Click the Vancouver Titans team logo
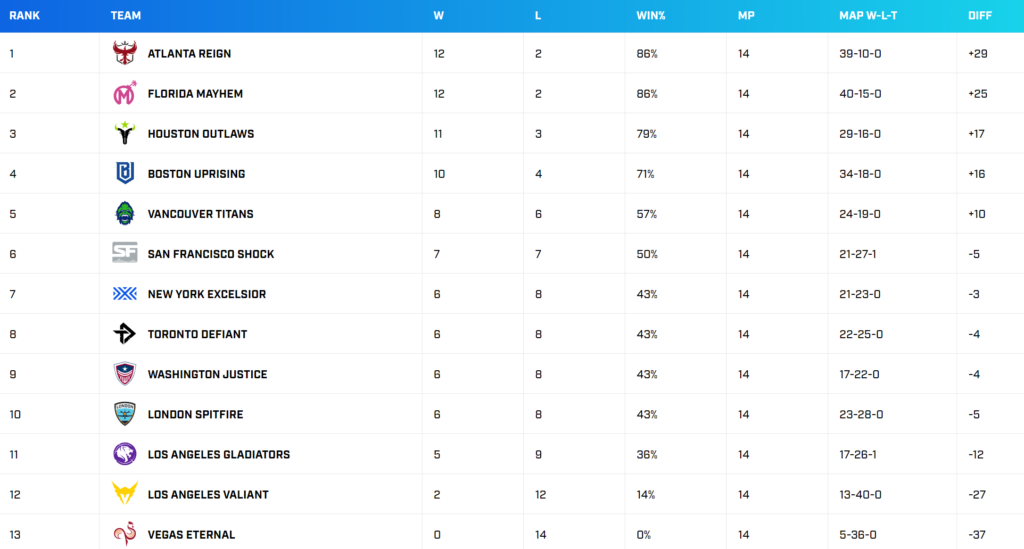The height and width of the screenshot is (549, 1024). (125, 214)
